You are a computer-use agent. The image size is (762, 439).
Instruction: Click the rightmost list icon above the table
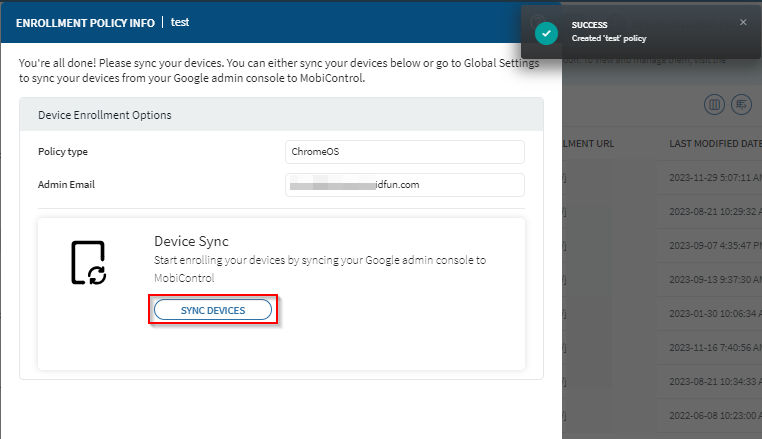point(742,104)
